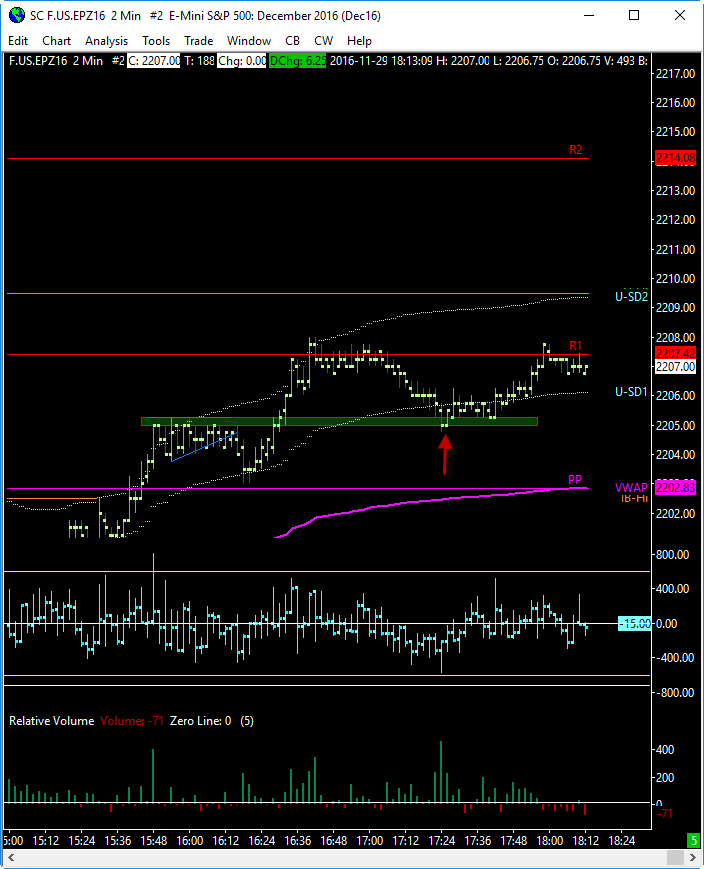Click the Sierra Chart globe icon in title bar
Viewport: 704px width, 869px height.
[x=17, y=16]
